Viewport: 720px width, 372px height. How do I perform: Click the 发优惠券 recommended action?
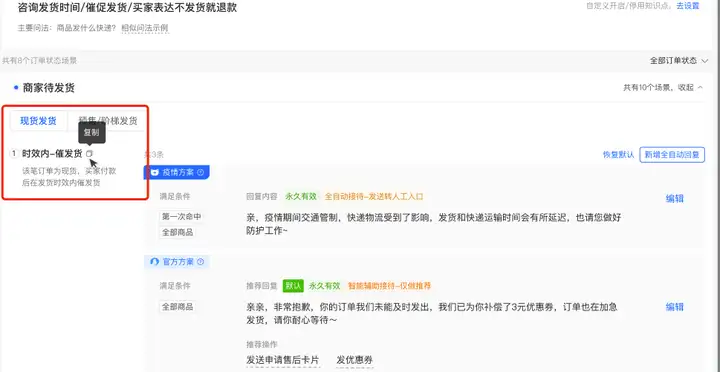tap(354, 360)
